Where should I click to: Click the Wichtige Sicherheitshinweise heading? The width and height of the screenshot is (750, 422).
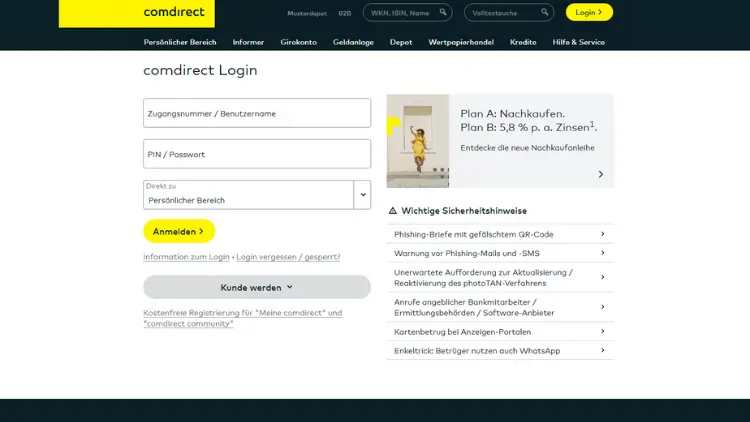point(464,211)
